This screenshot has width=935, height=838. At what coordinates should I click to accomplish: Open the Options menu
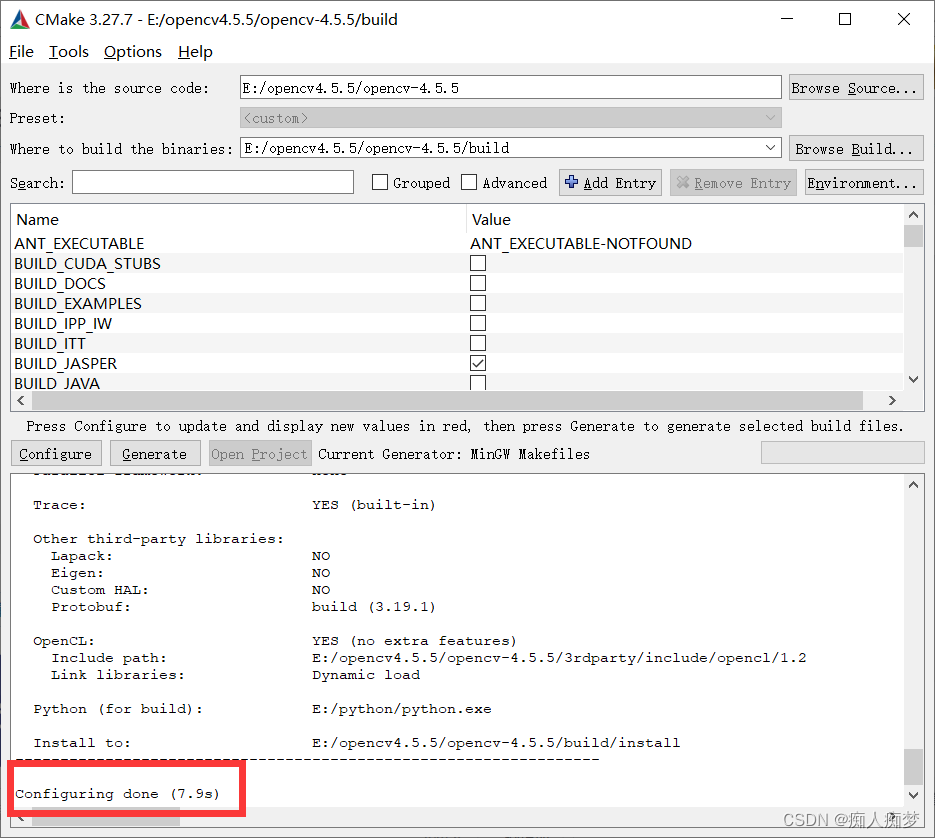tap(132, 52)
